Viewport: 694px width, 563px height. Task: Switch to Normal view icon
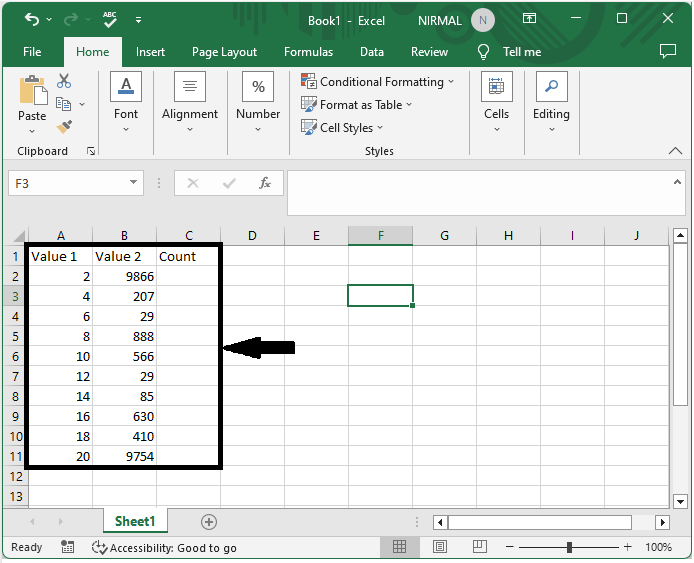coord(399,547)
